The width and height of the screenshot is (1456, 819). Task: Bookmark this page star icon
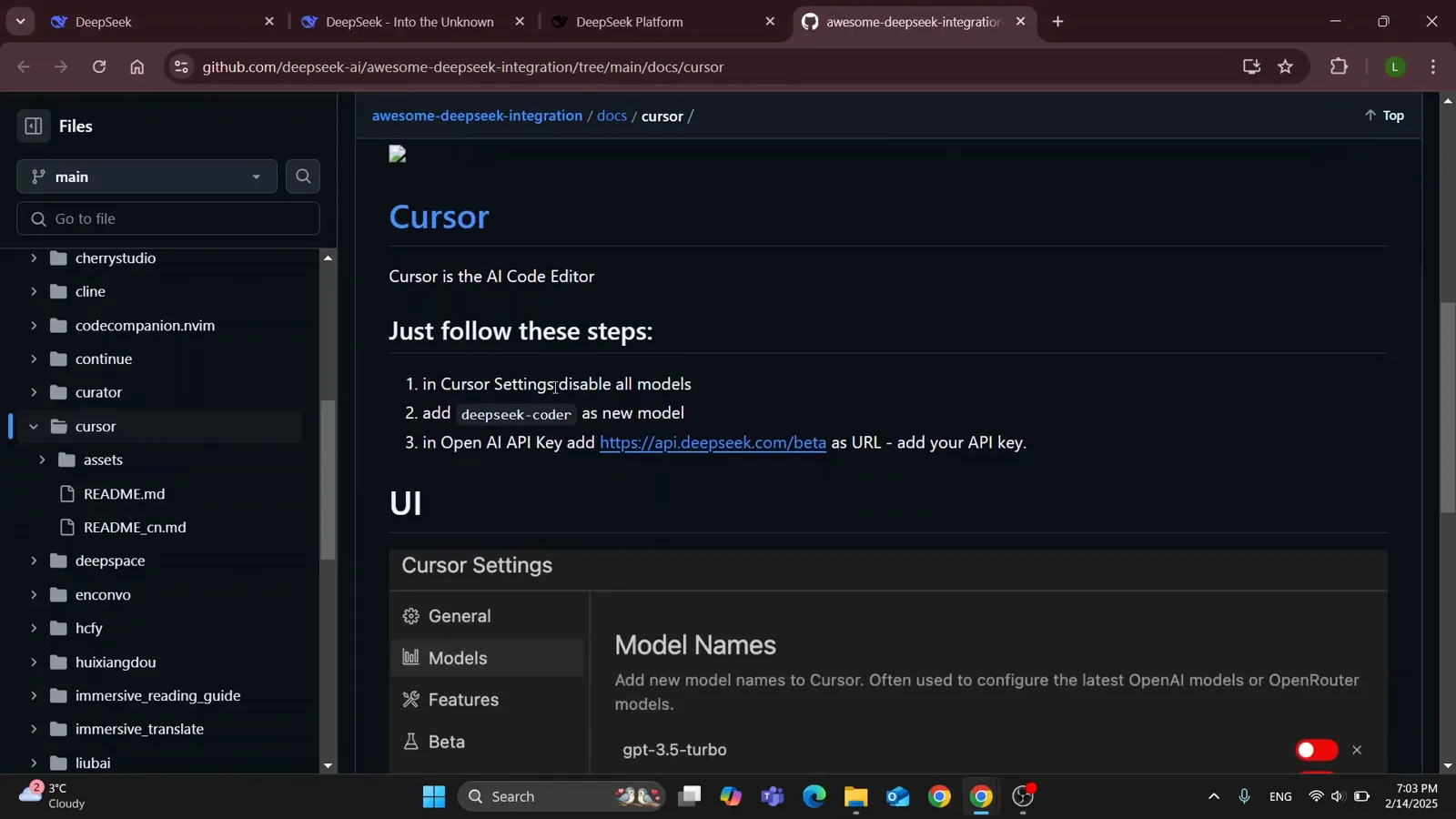tap(1285, 66)
